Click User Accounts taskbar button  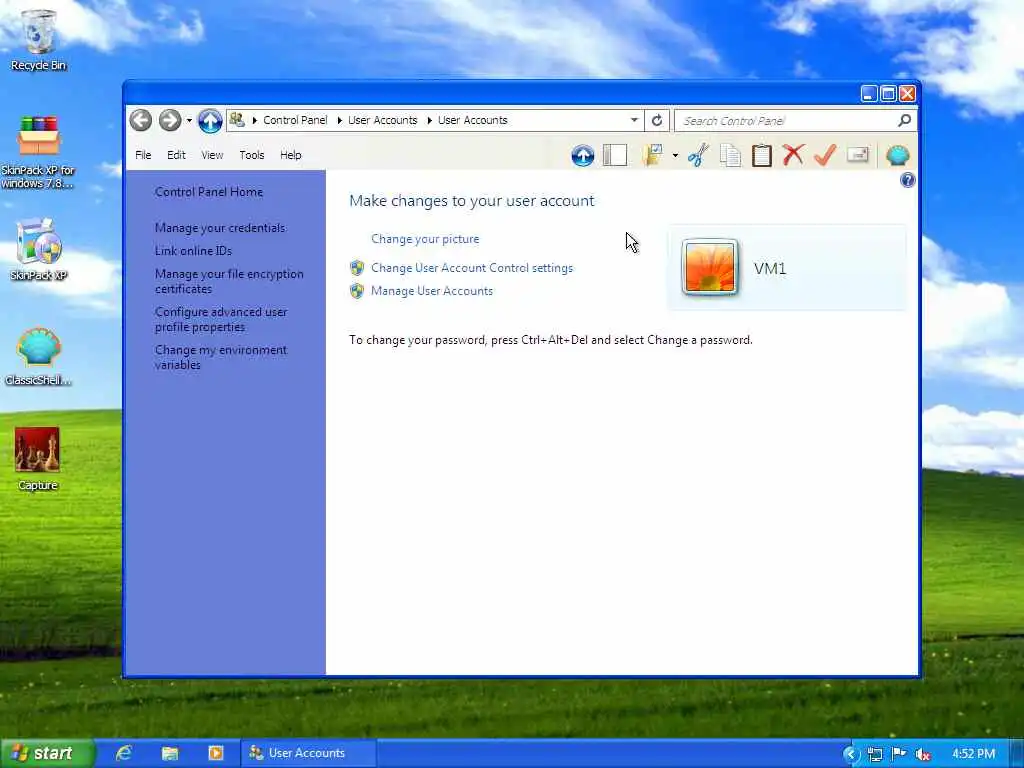[x=308, y=753]
